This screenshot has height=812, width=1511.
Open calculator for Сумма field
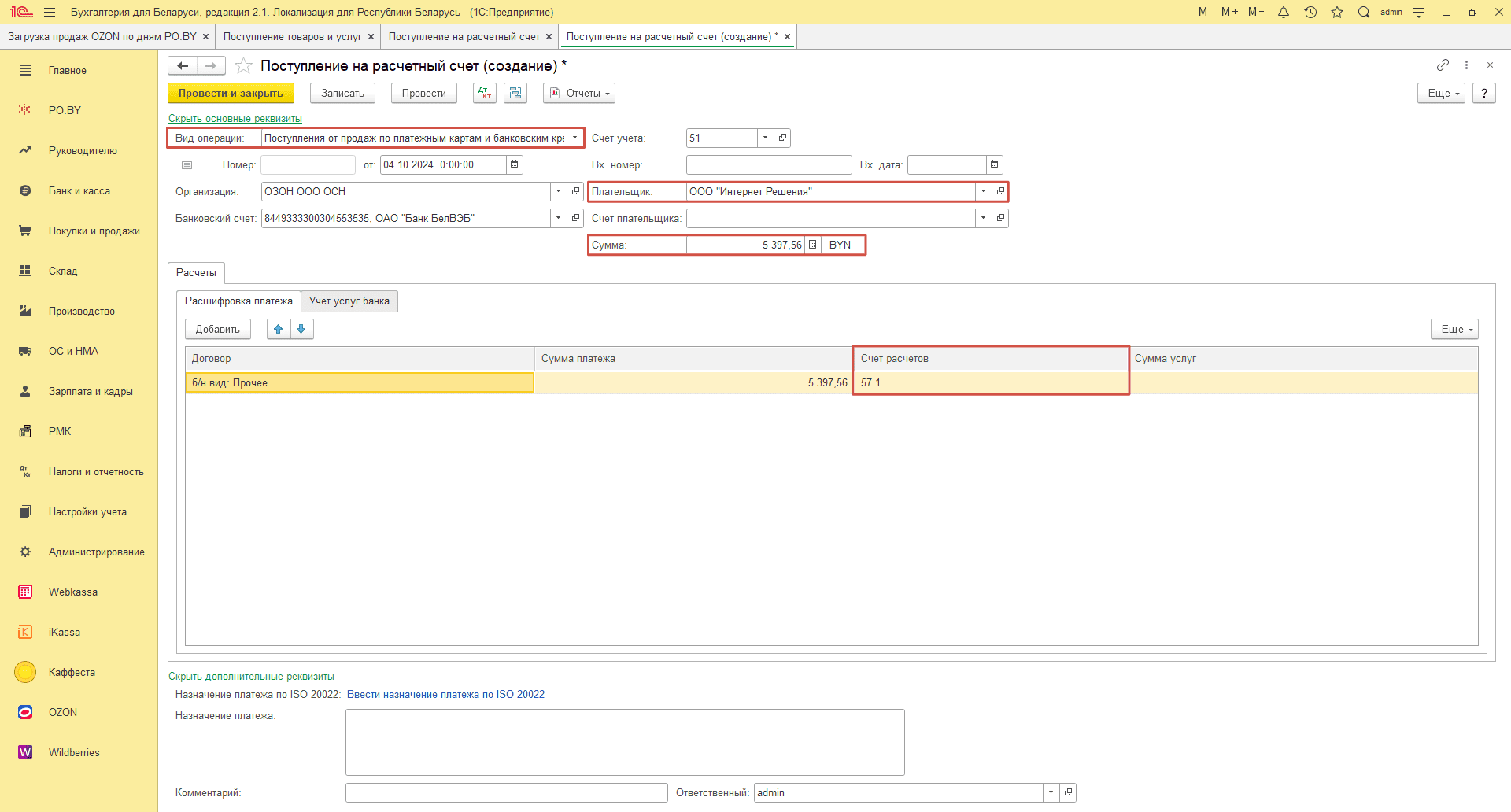tap(813, 245)
